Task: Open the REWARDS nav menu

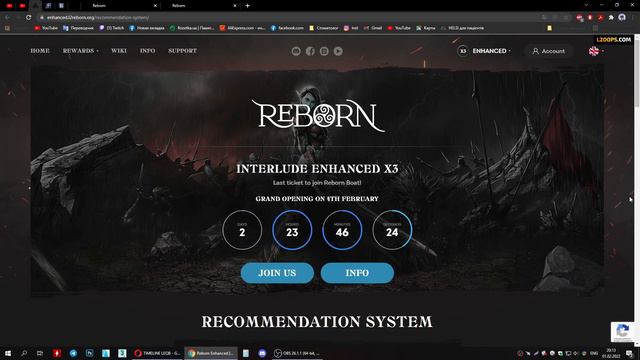Action: [x=80, y=51]
